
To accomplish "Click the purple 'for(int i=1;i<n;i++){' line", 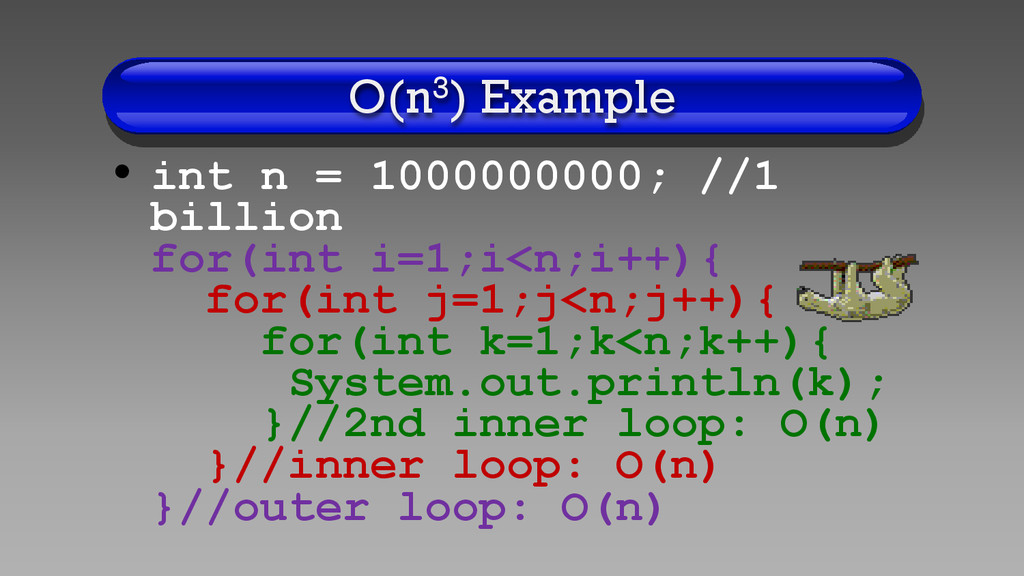I will tap(436, 259).
